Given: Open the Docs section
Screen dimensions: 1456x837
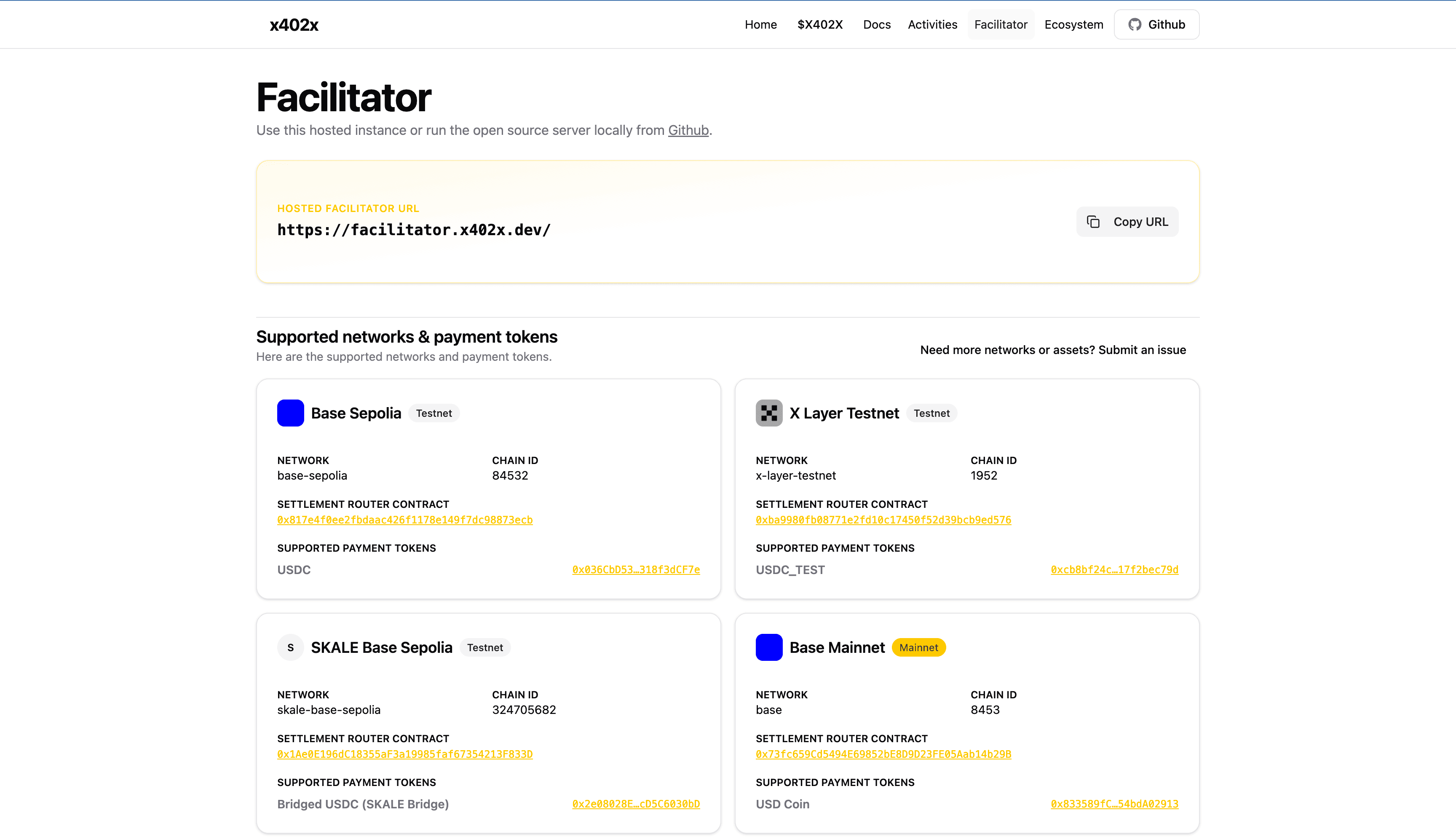Looking at the screenshot, I should 876,24.
